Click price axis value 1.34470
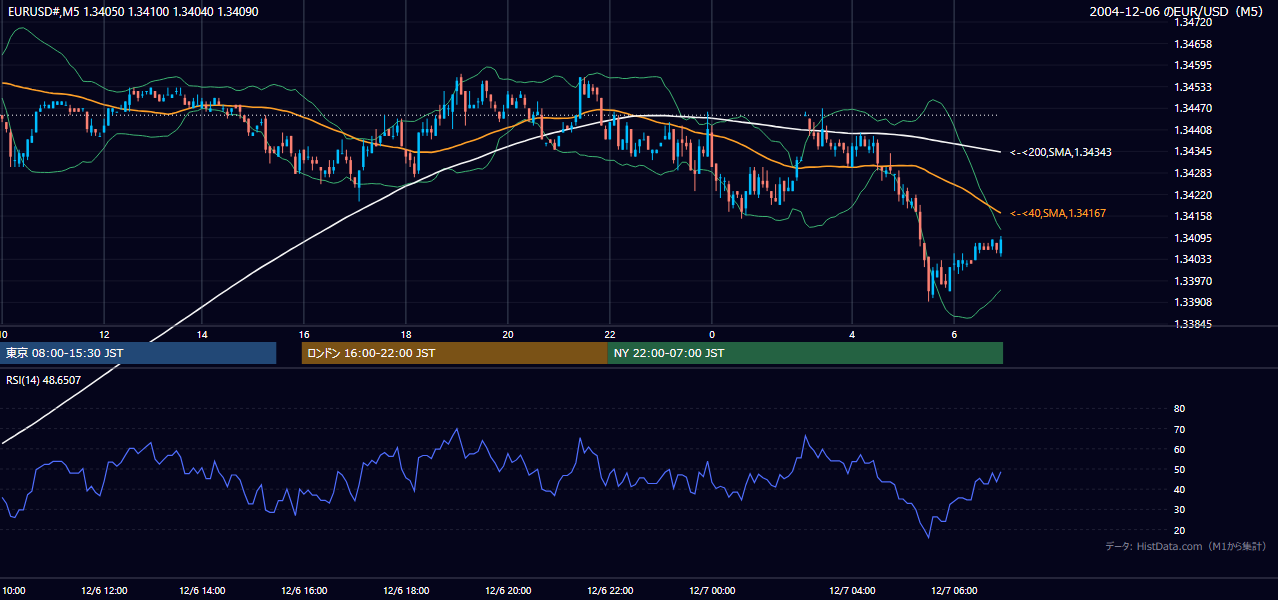The height and width of the screenshot is (600, 1278). 1191,108
